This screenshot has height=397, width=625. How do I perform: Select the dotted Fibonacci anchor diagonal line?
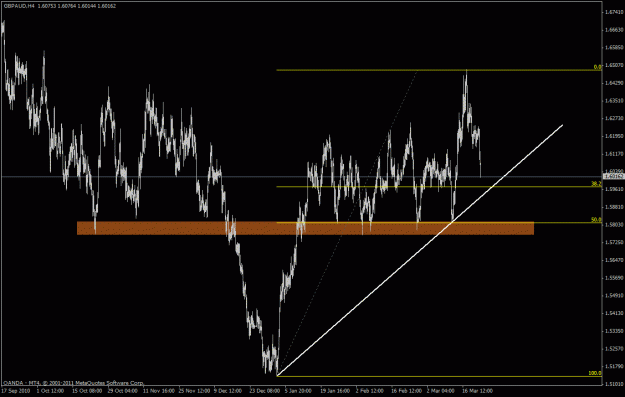[347, 223]
